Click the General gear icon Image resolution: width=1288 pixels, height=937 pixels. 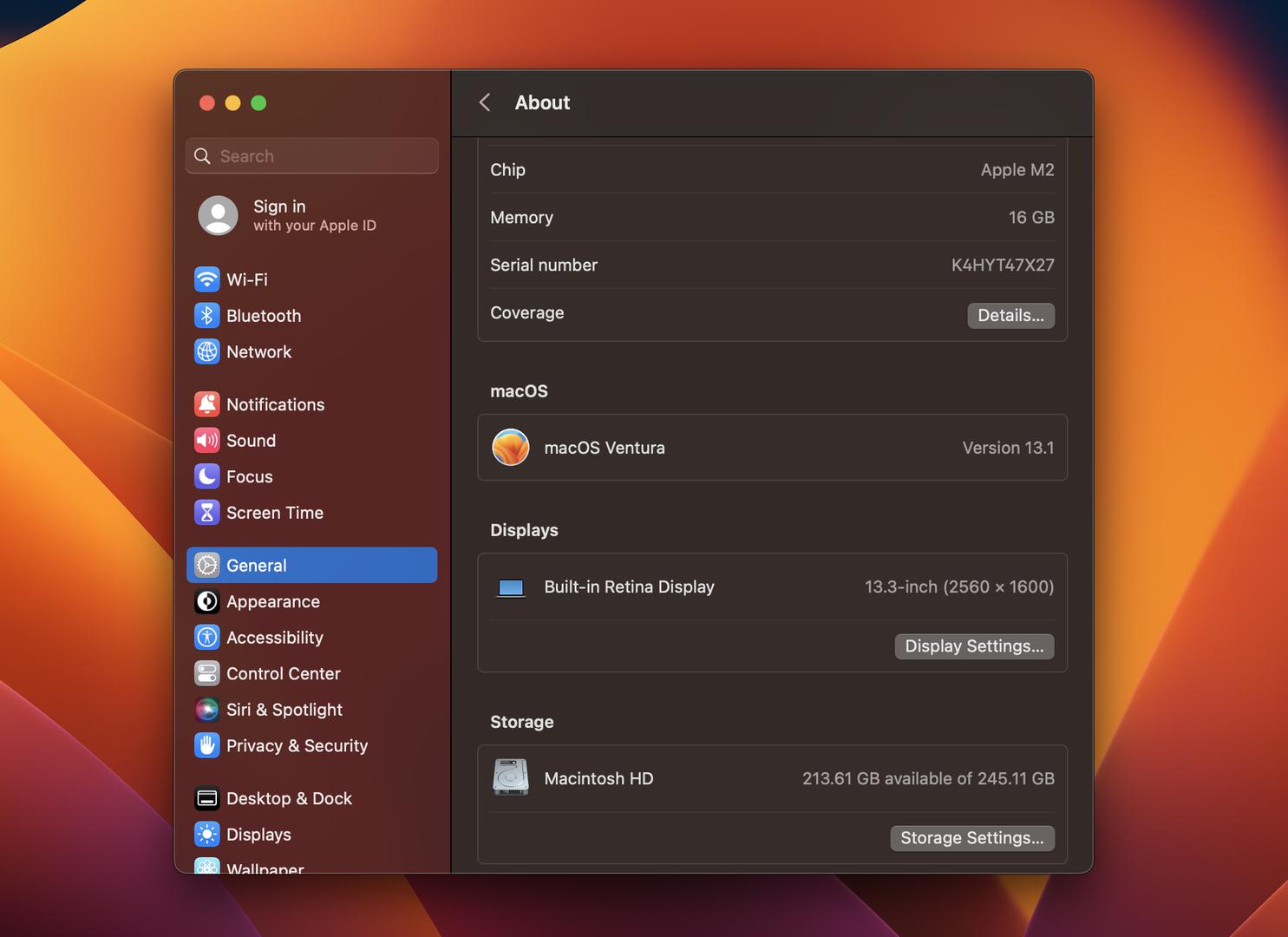206,566
